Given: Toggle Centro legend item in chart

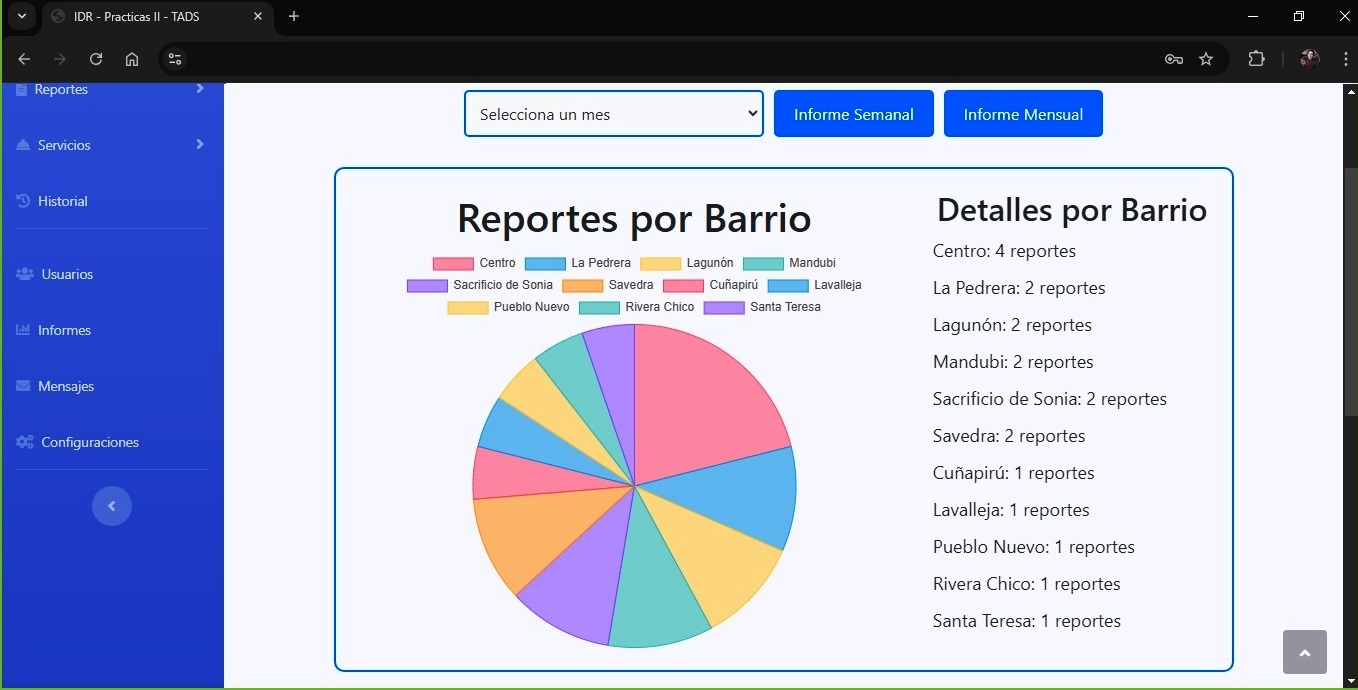Looking at the screenshot, I should pos(474,263).
